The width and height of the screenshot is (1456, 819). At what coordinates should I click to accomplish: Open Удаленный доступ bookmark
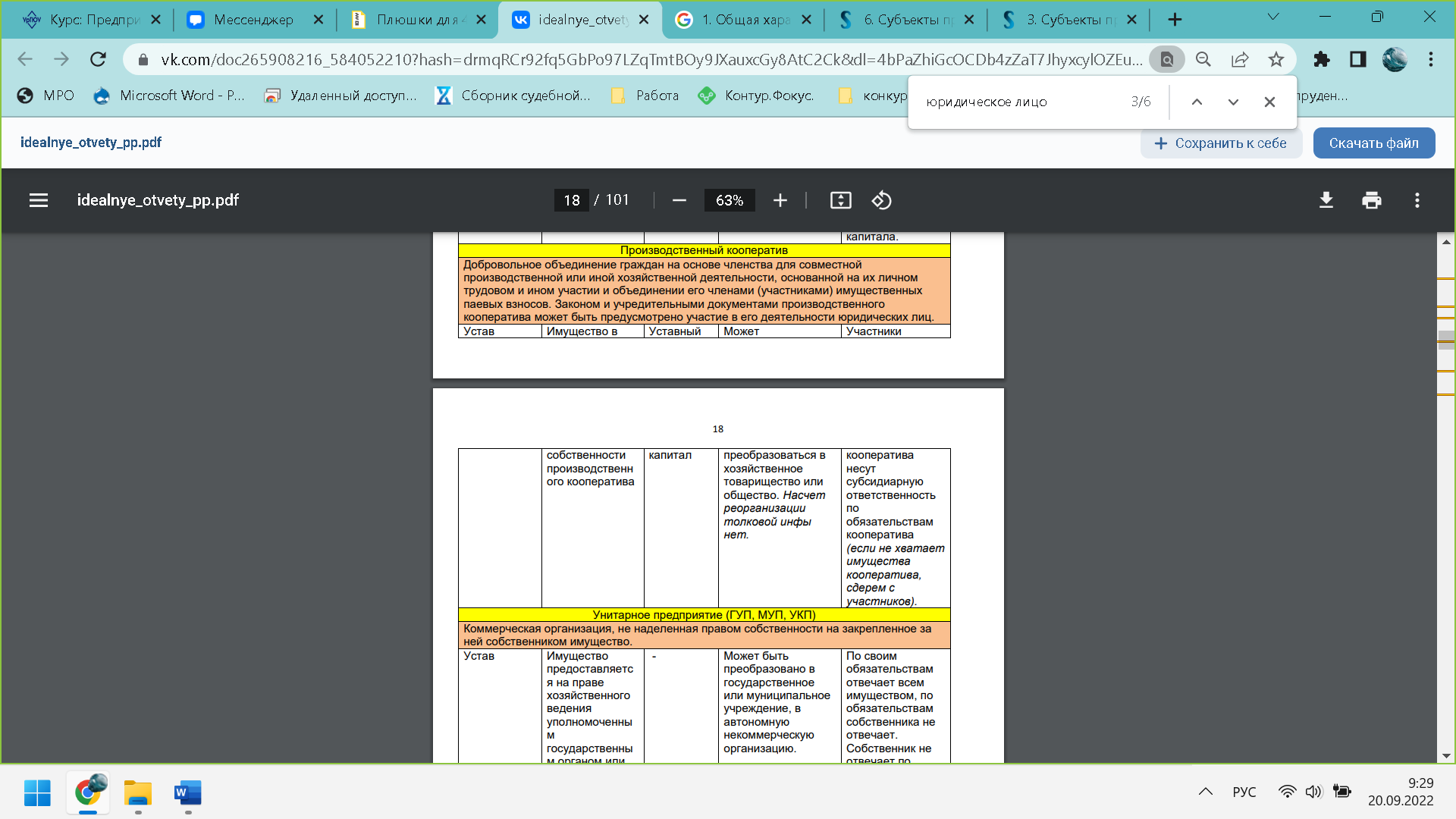340,96
